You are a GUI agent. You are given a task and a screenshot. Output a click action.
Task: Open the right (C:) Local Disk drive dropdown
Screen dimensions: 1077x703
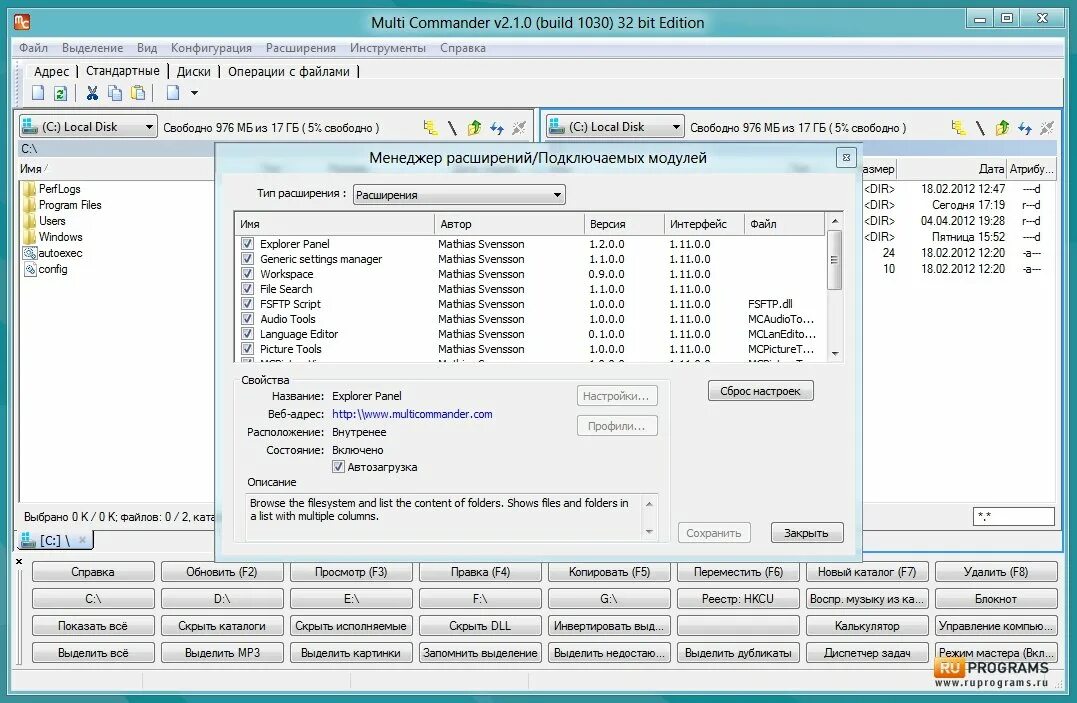coord(615,126)
